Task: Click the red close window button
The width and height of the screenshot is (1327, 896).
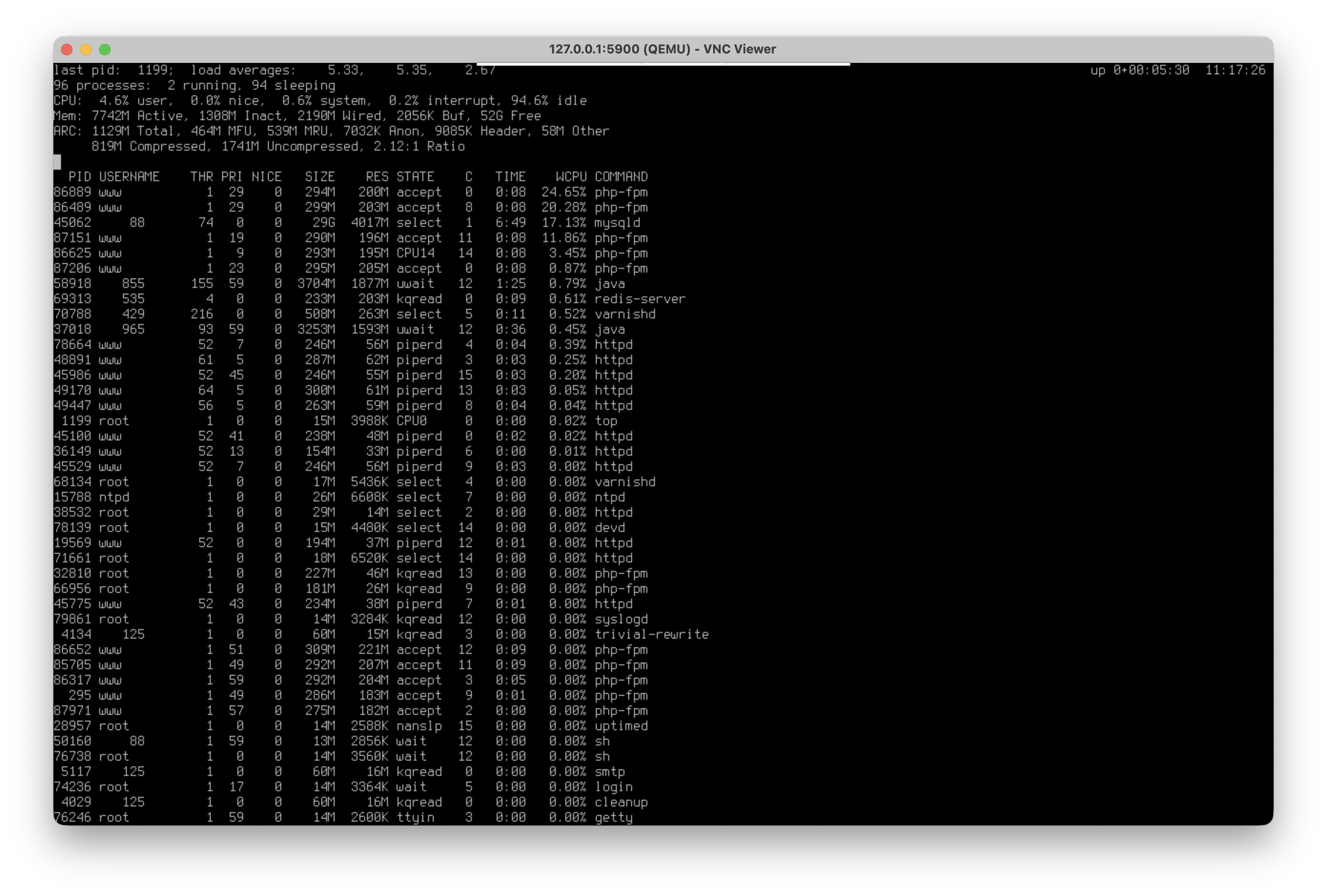Action: click(x=67, y=50)
